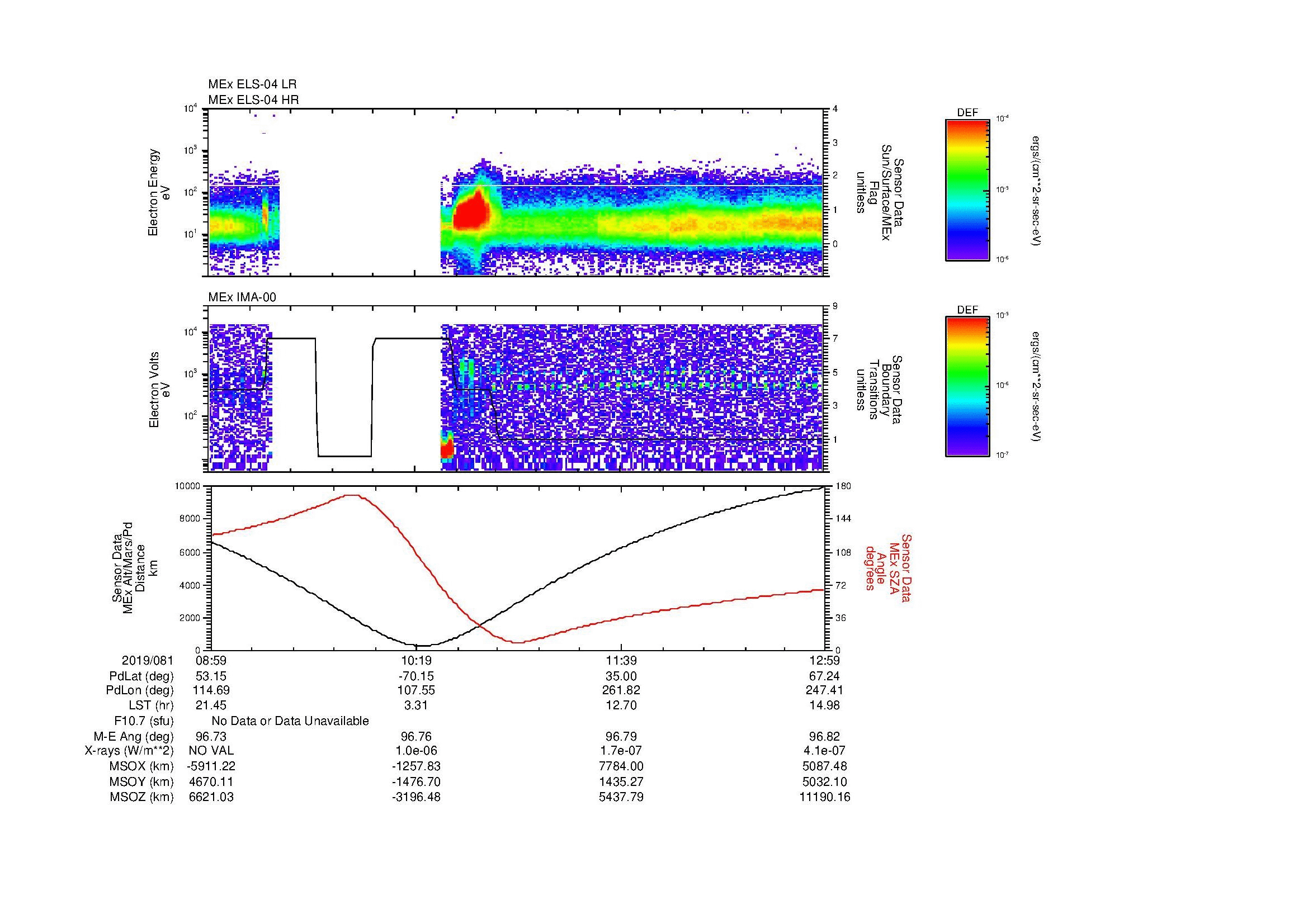Click the 'Electron Volts eV' axis label
This screenshot has width=1308, height=924.
[x=159, y=390]
